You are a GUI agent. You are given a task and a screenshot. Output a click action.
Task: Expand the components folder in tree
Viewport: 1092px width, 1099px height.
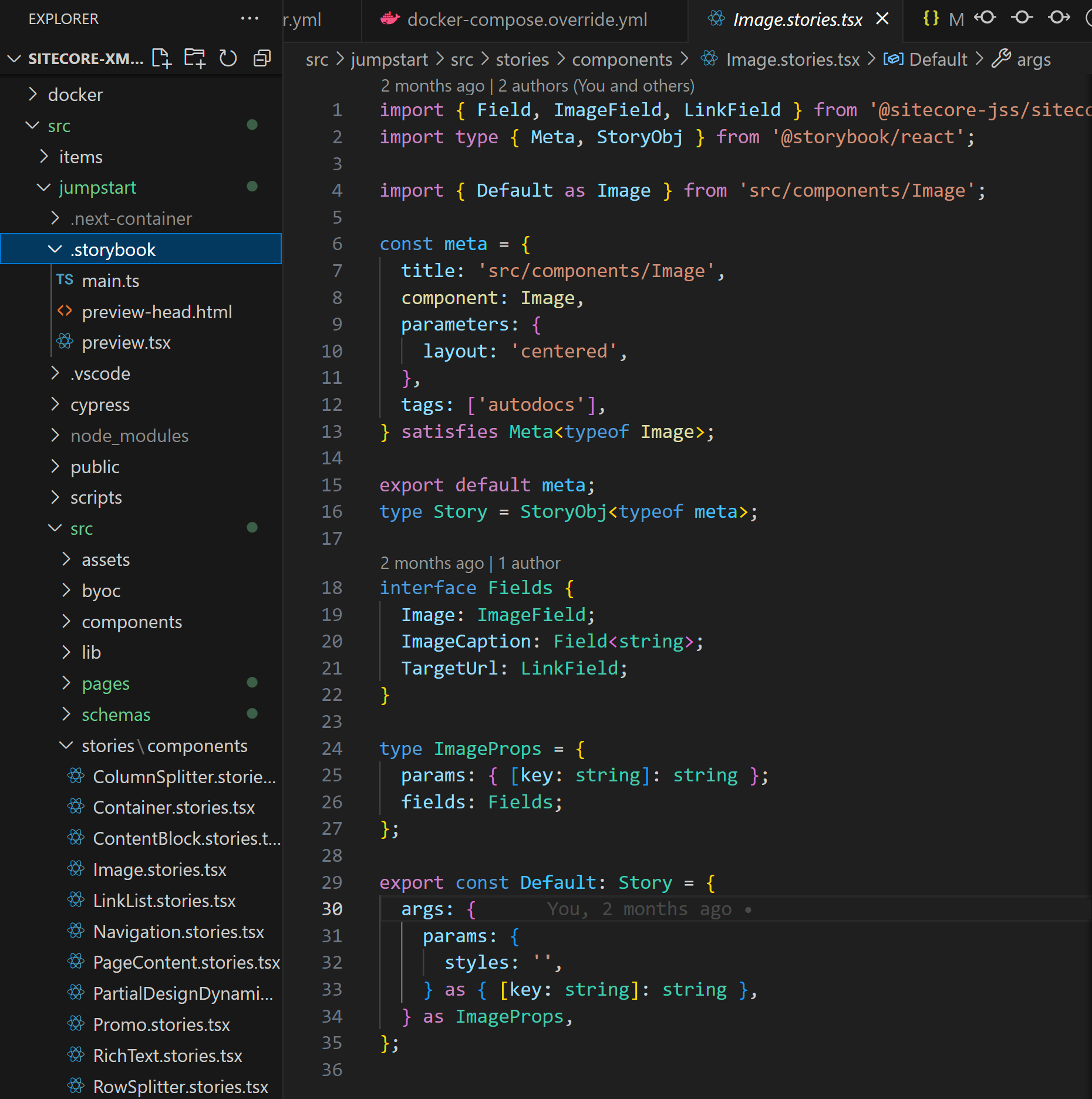[x=66, y=622]
